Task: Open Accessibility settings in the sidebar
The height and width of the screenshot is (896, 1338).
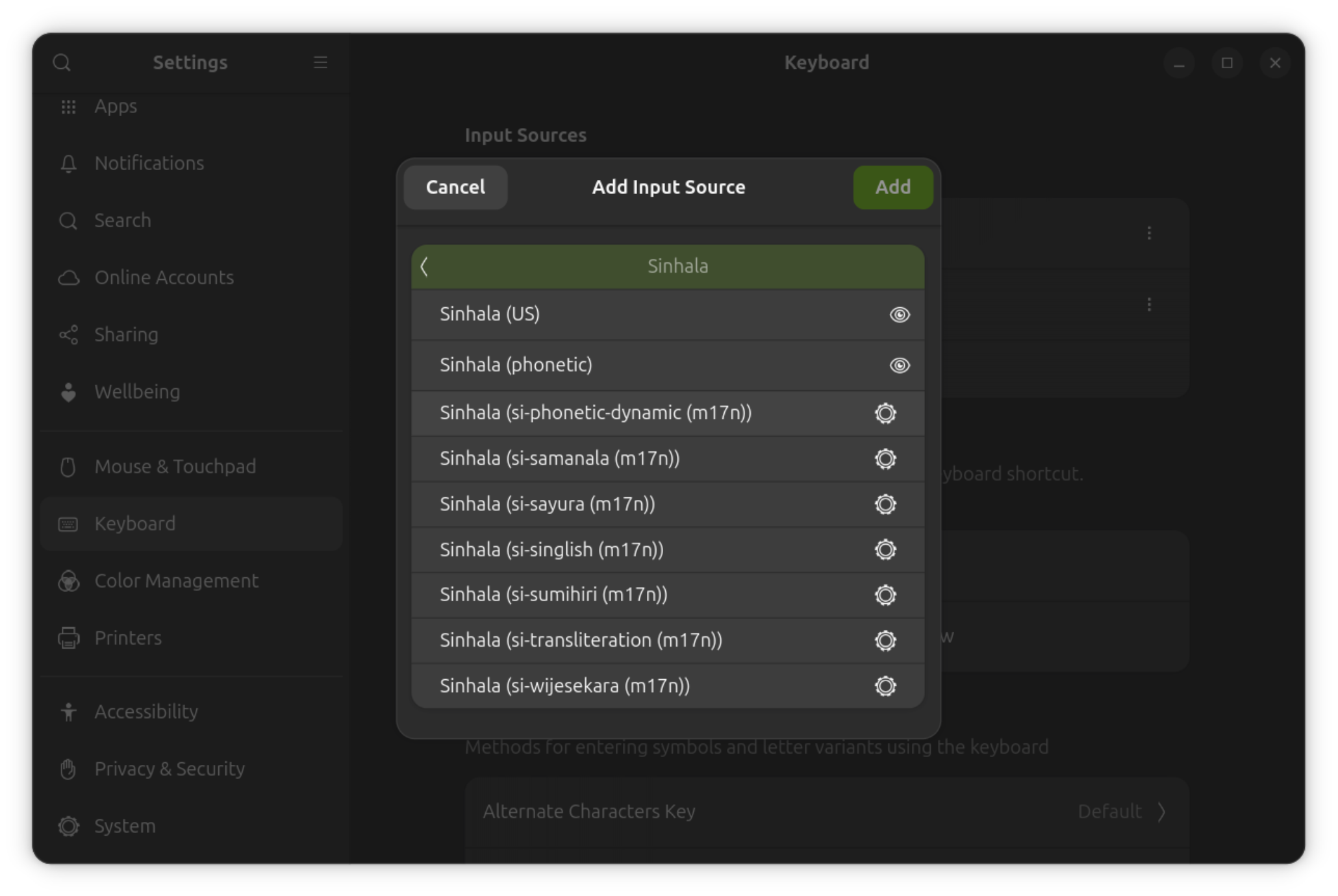Action: pyautogui.click(x=191, y=712)
